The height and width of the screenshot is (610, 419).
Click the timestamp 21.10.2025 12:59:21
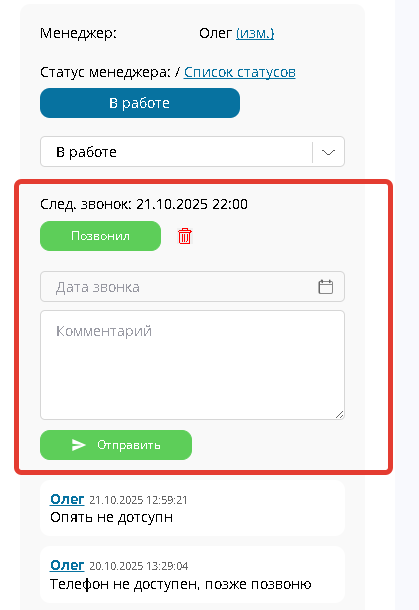pos(138,500)
